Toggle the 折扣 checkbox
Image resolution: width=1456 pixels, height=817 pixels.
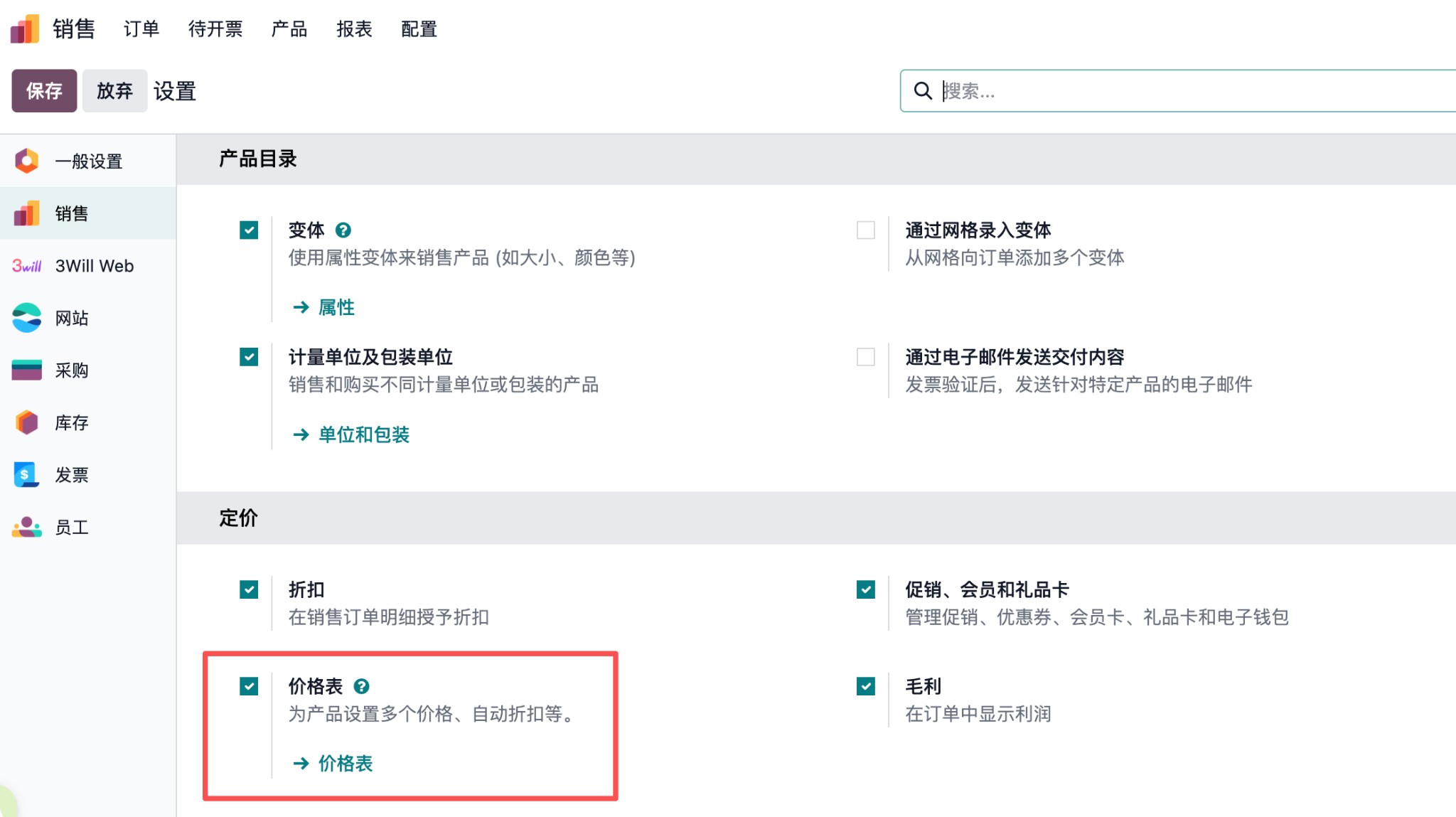tap(249, 589)
